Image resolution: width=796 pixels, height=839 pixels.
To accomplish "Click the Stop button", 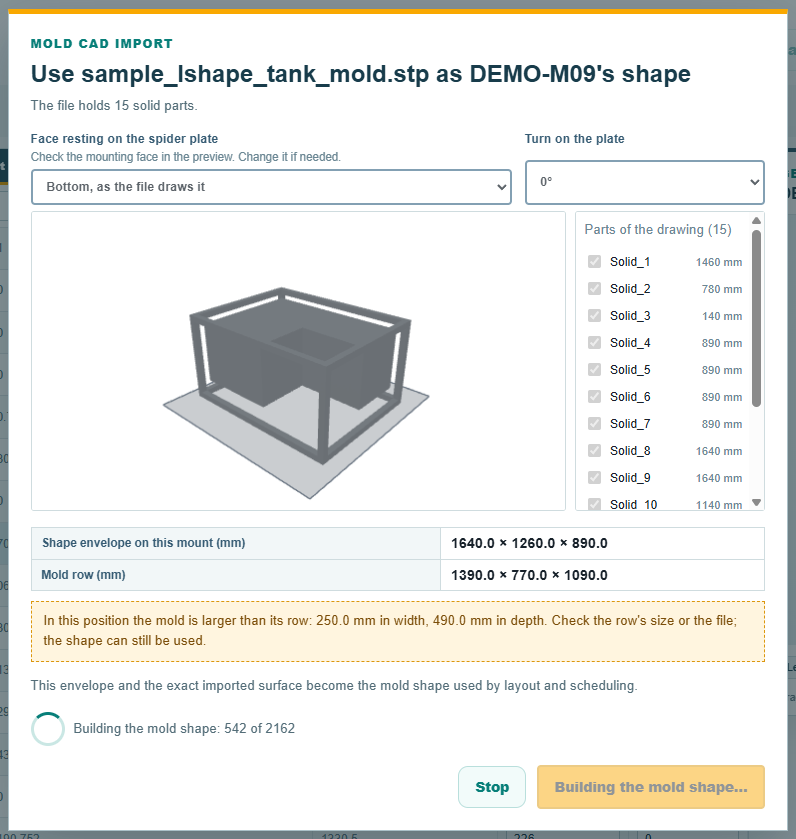I will point(492,787).
